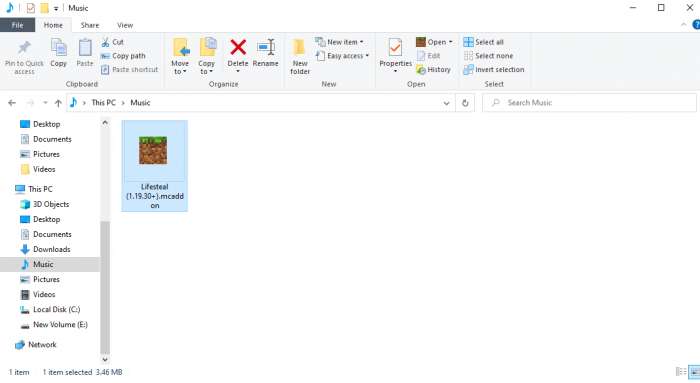Go back with the left arrow
Image resolution: width=700 pixels, height=383 pixels.
tap(12, 103)
